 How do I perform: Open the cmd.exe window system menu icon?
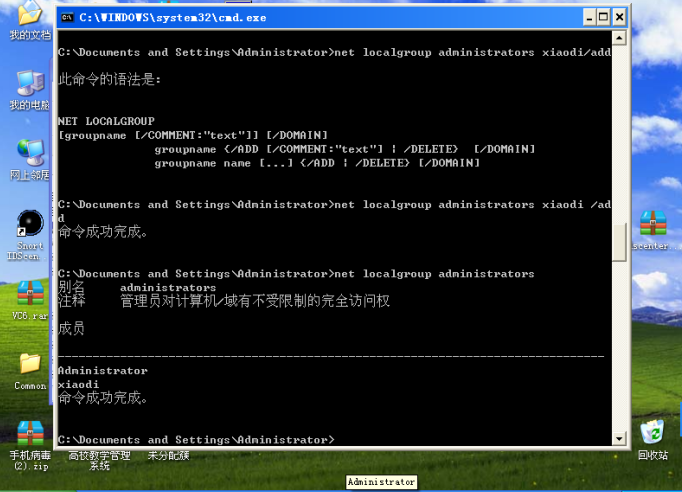(67, 17)
